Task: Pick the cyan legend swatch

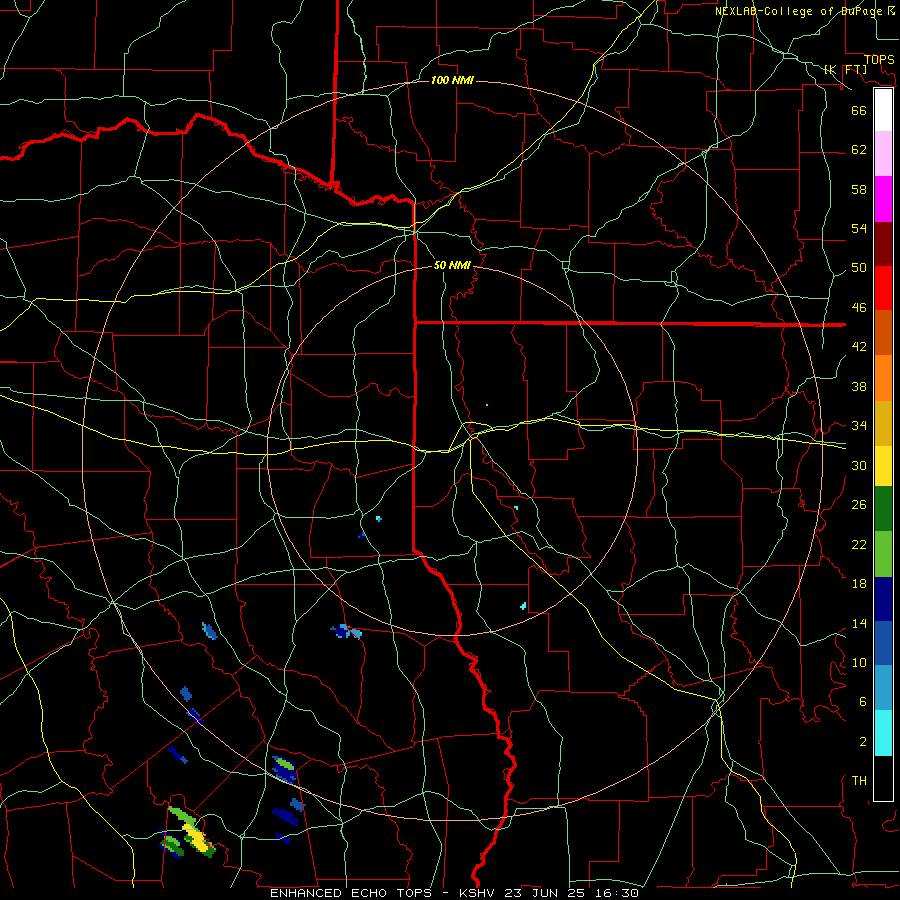Action: (x=883, y=733)
